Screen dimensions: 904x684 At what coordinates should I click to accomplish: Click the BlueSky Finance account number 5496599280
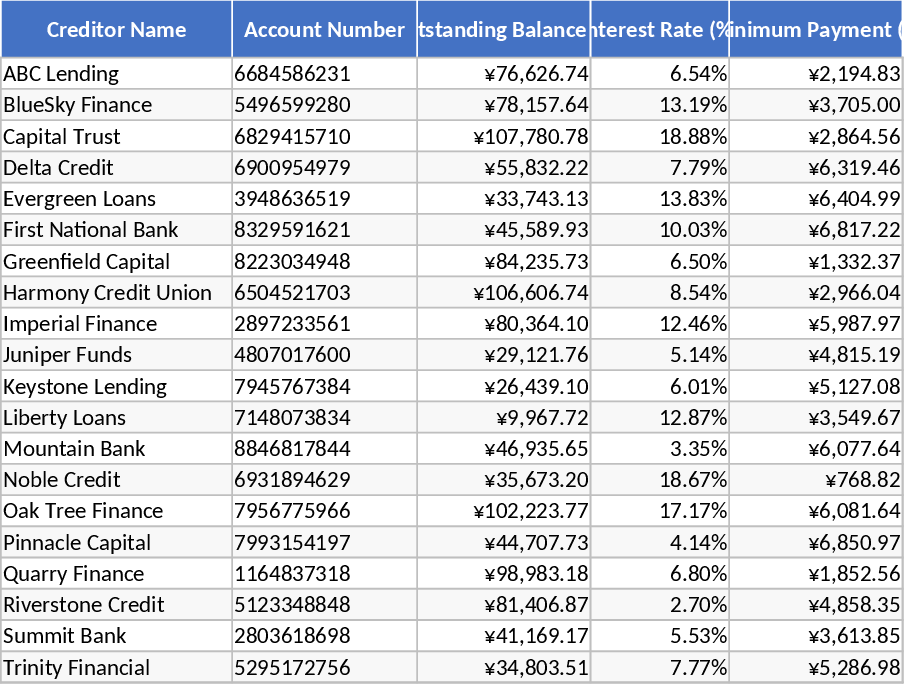(x=293, y=105)
